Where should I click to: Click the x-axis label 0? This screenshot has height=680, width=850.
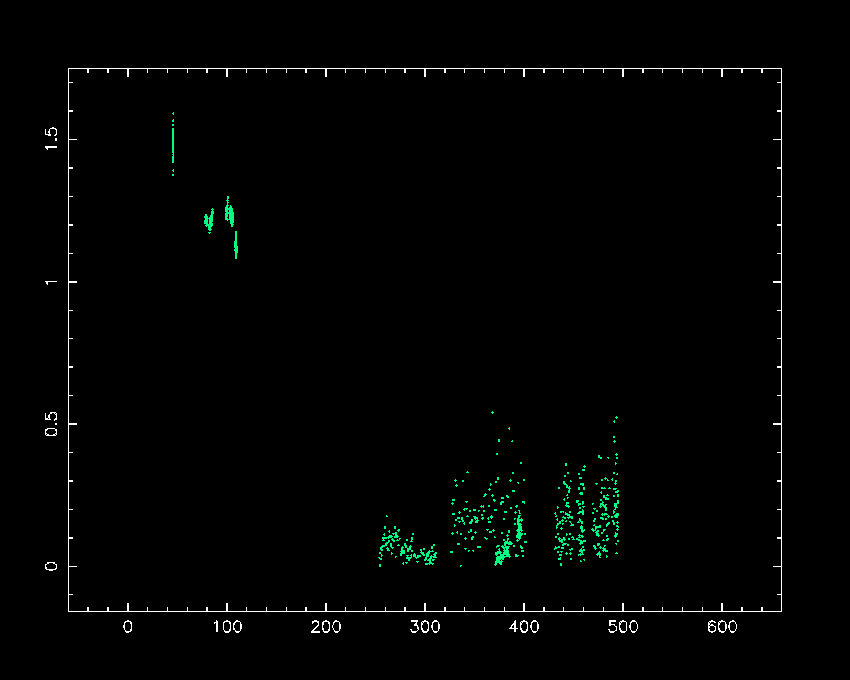pyautogui.click(x=128, y=627)
